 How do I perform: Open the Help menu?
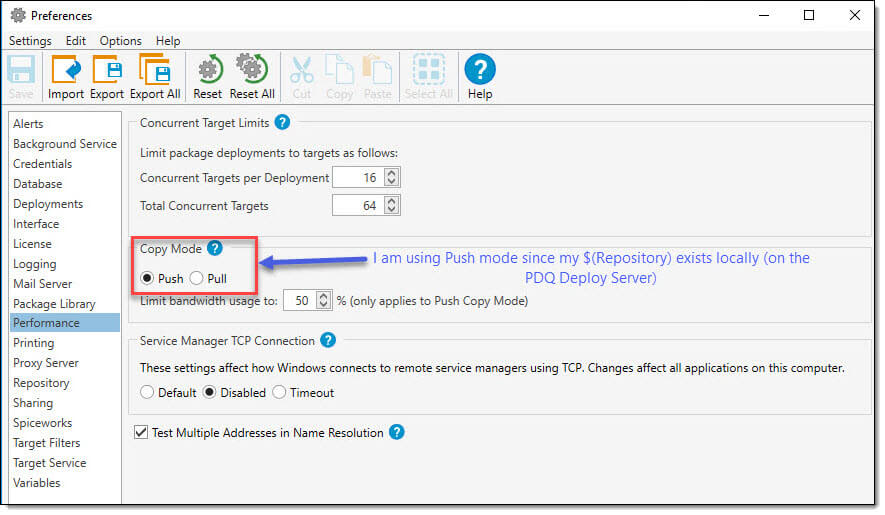[168, 41]
